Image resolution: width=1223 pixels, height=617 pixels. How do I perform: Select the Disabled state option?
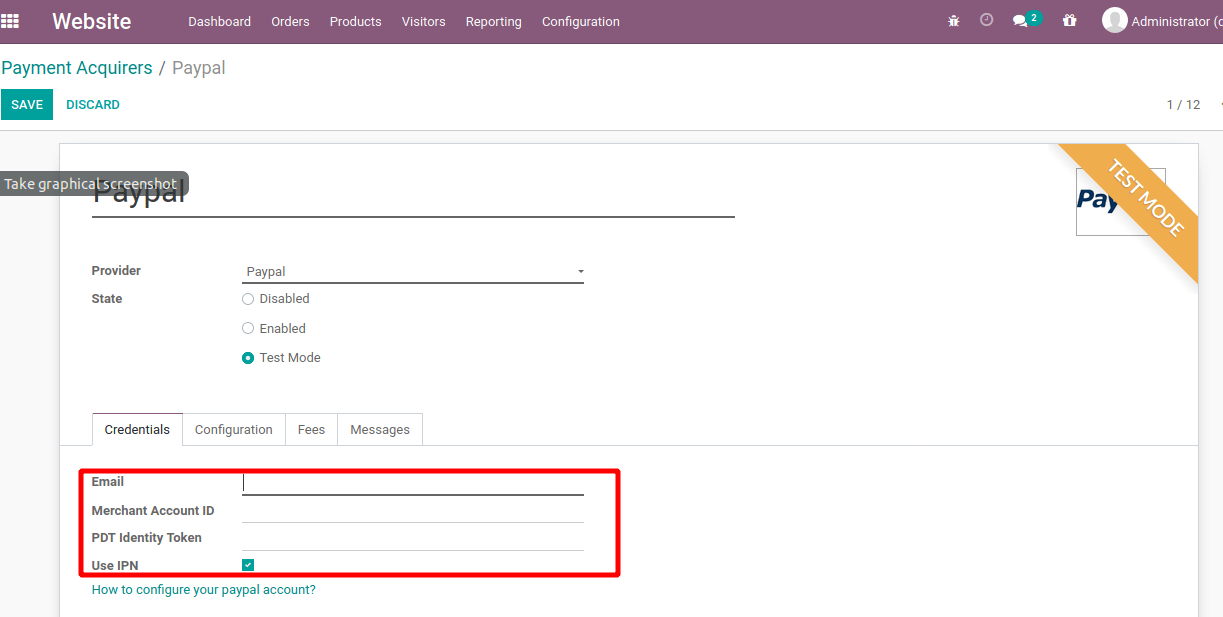(248, 299)
